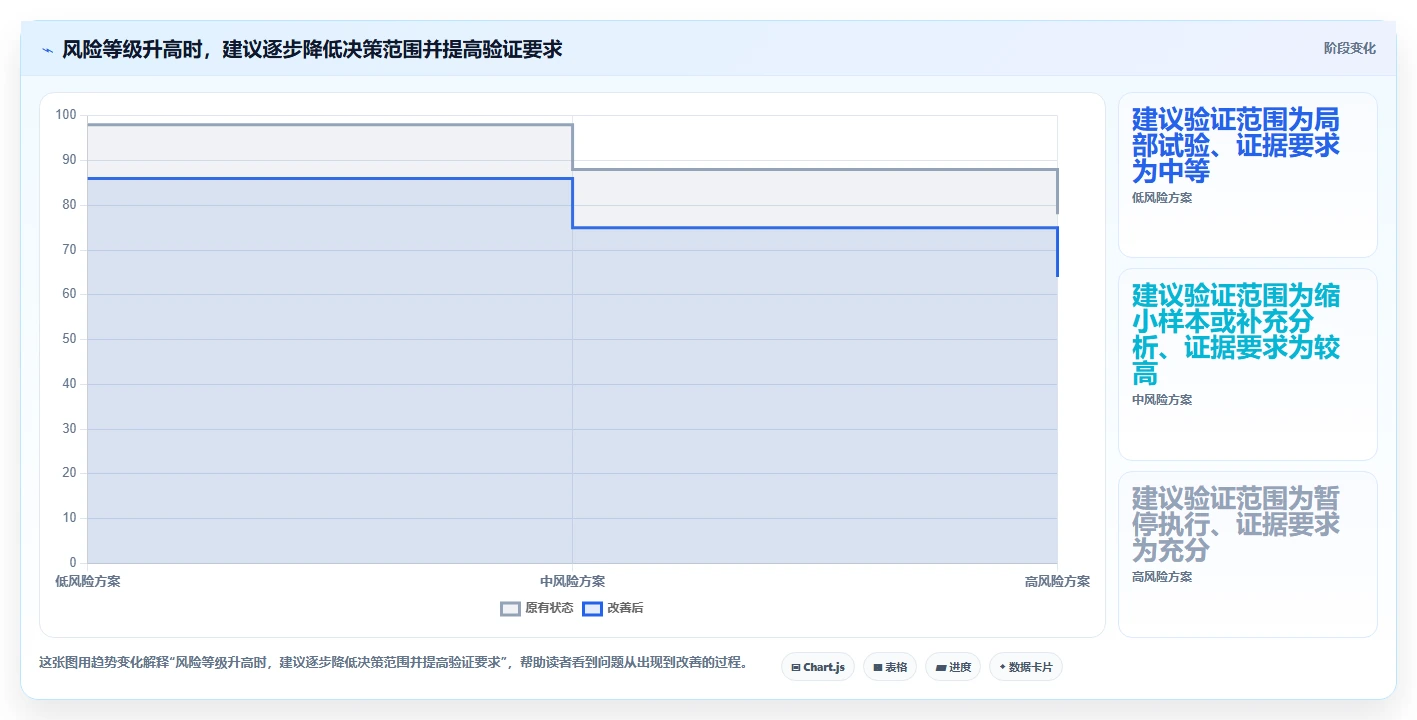Click the y-axis value 50

(x=69, y=339)
